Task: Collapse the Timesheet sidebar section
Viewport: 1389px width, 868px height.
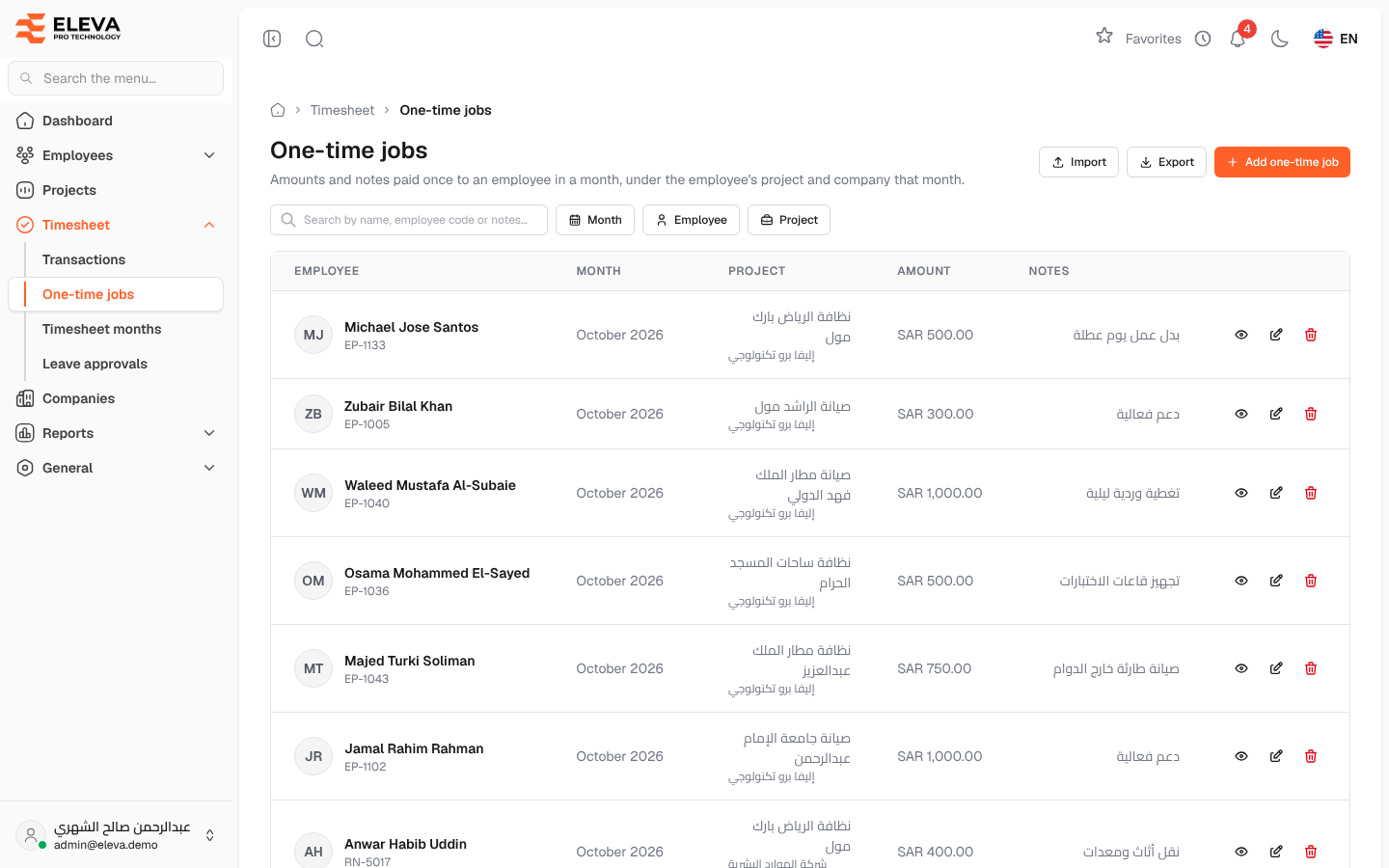Action: 116,225
